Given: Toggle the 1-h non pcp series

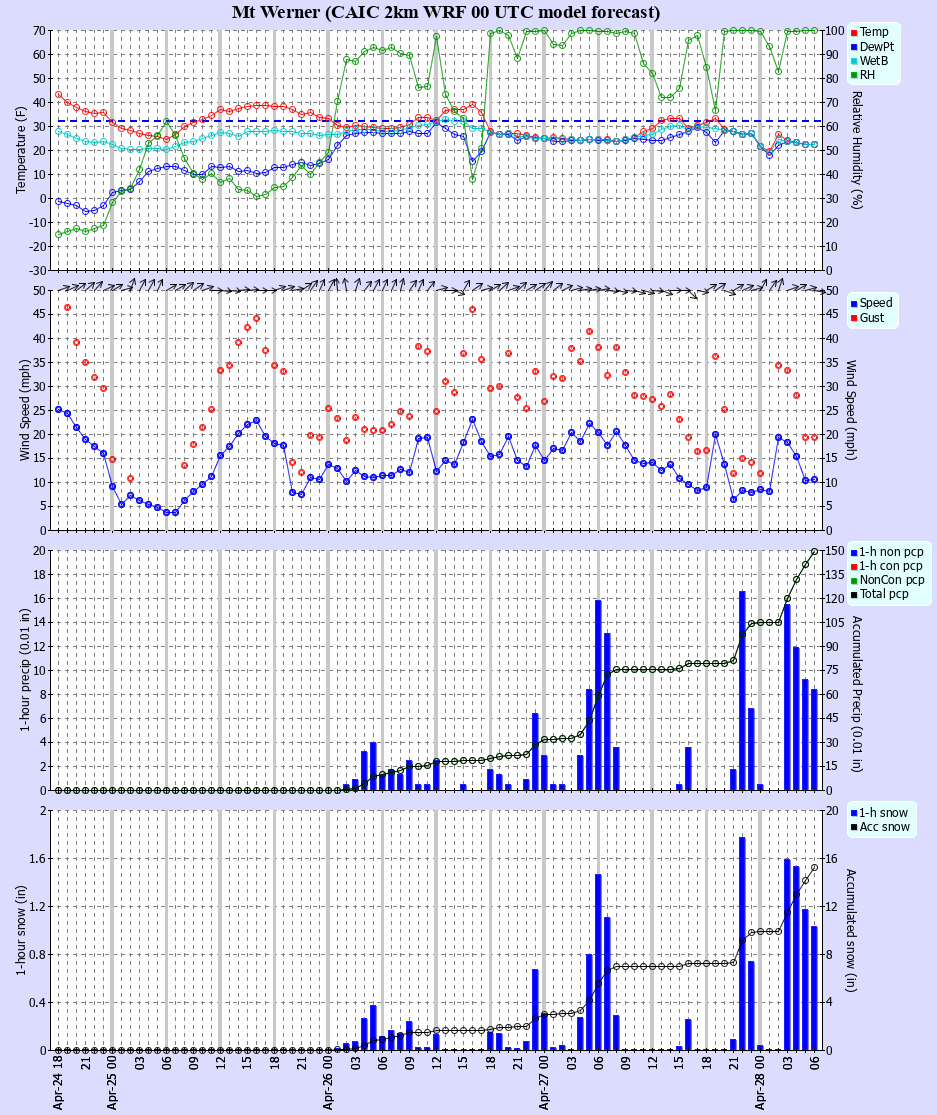Looking at the screenshot, I should point(852,550).
